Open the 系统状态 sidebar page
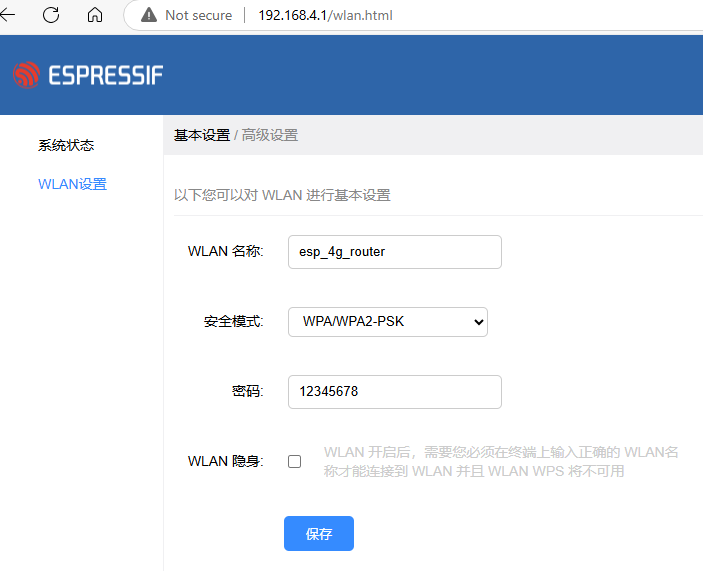This screenshot has width=703, height=571. point(66,145)
